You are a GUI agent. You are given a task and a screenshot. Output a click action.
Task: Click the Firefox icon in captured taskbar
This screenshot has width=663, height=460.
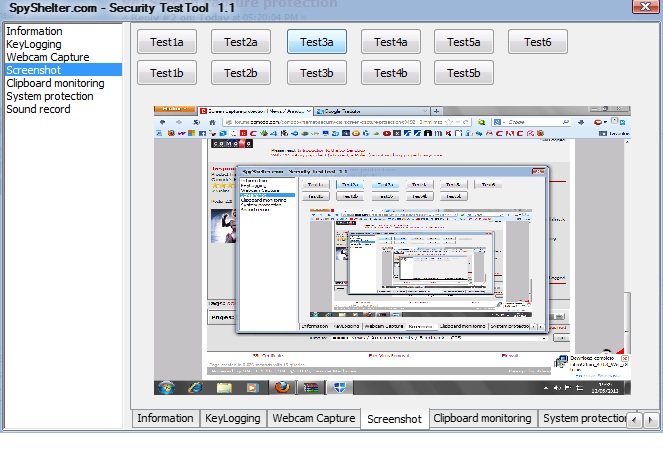click(x=282, y=387)
